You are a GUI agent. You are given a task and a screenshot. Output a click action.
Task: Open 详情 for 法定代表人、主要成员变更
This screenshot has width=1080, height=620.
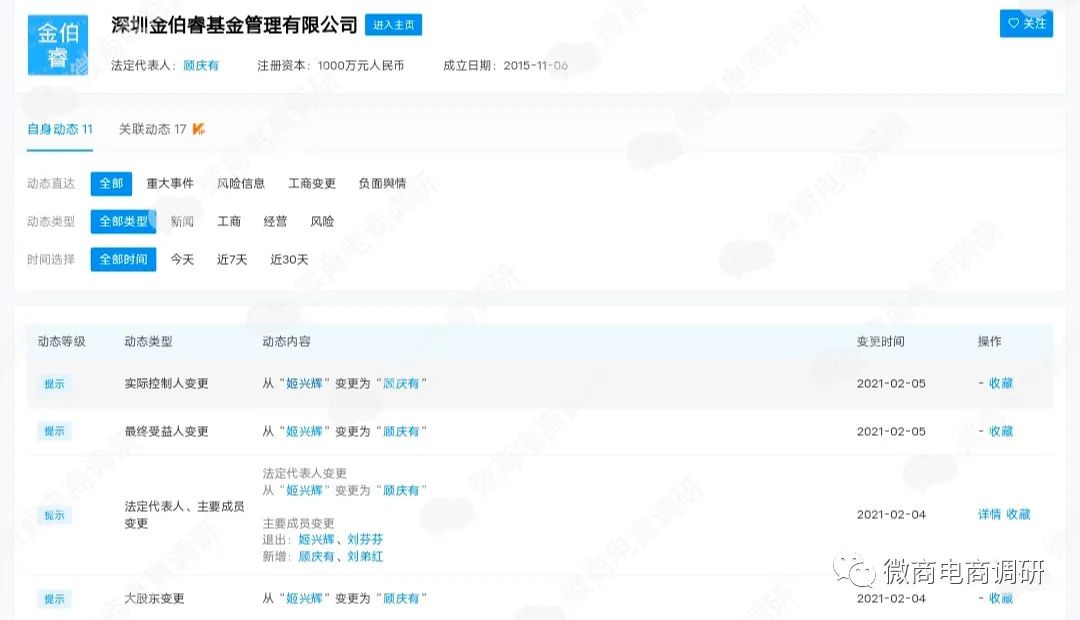987,514
